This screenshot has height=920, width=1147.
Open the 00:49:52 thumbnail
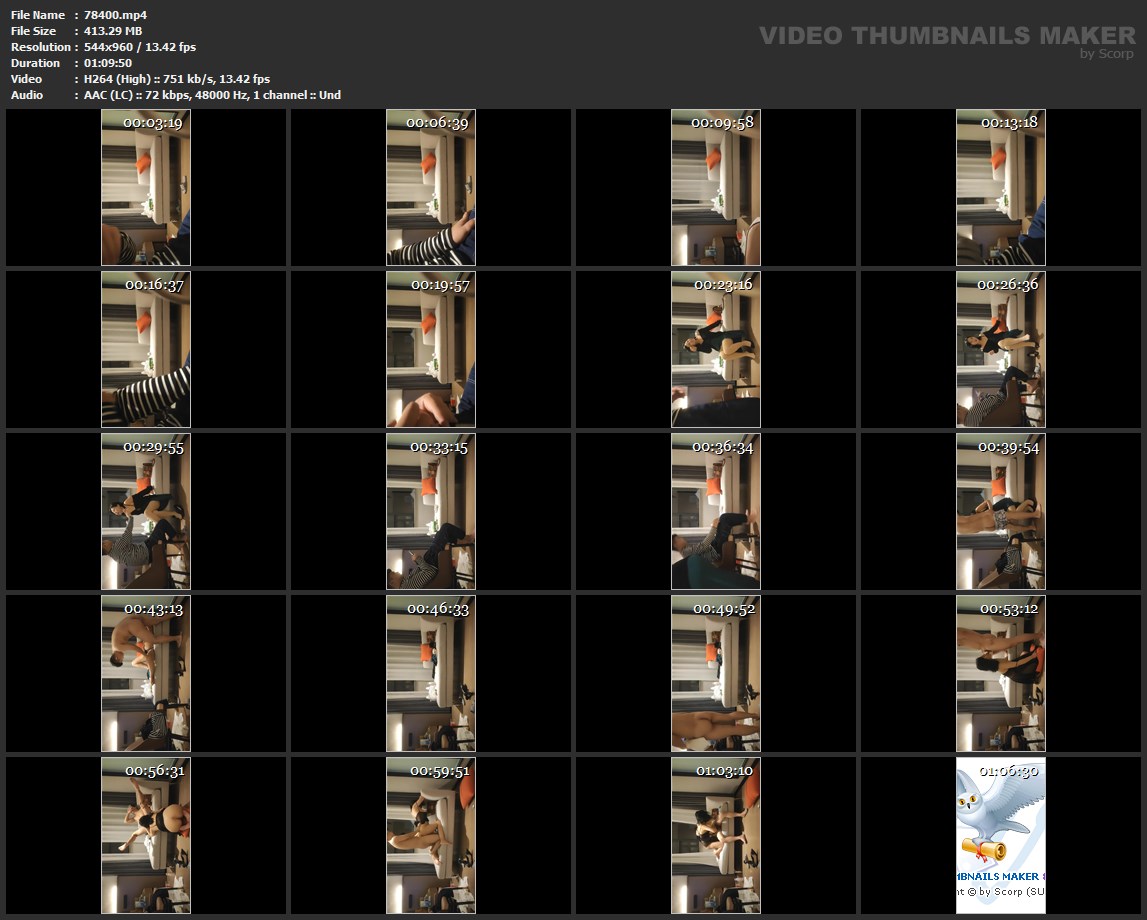[716, 674]
